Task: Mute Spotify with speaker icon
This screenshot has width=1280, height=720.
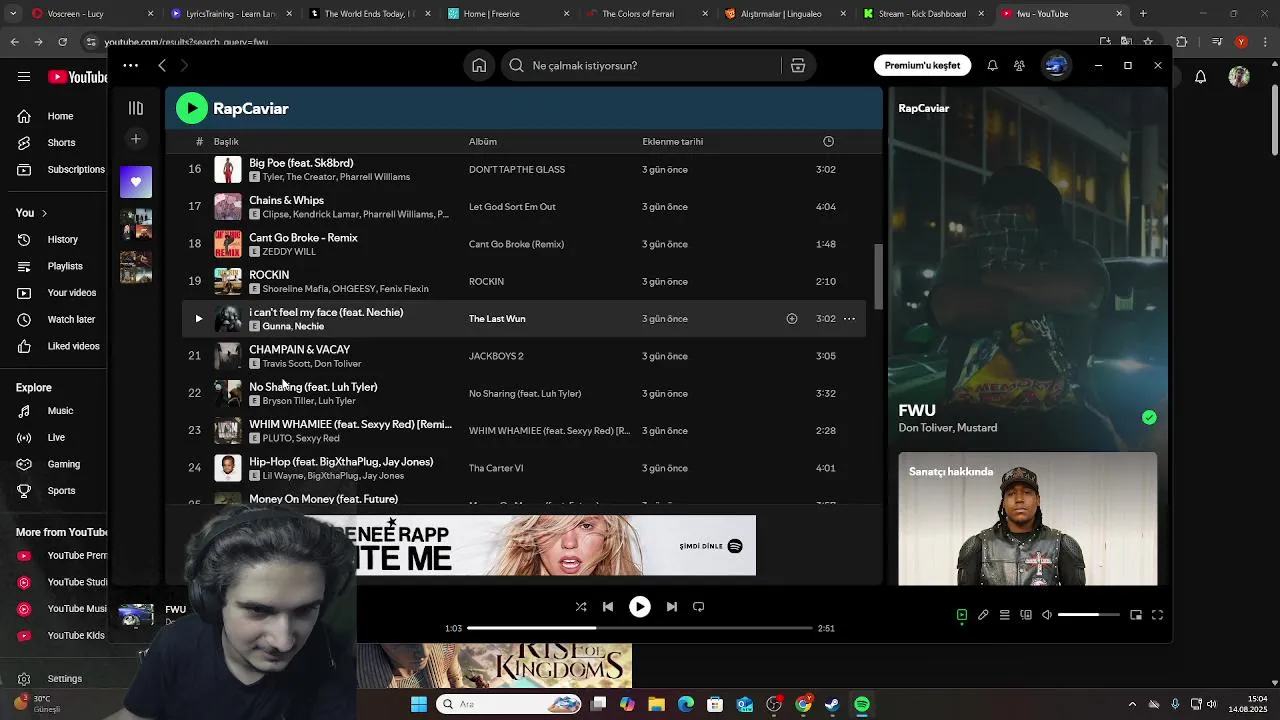Action: click(1047, 615)
